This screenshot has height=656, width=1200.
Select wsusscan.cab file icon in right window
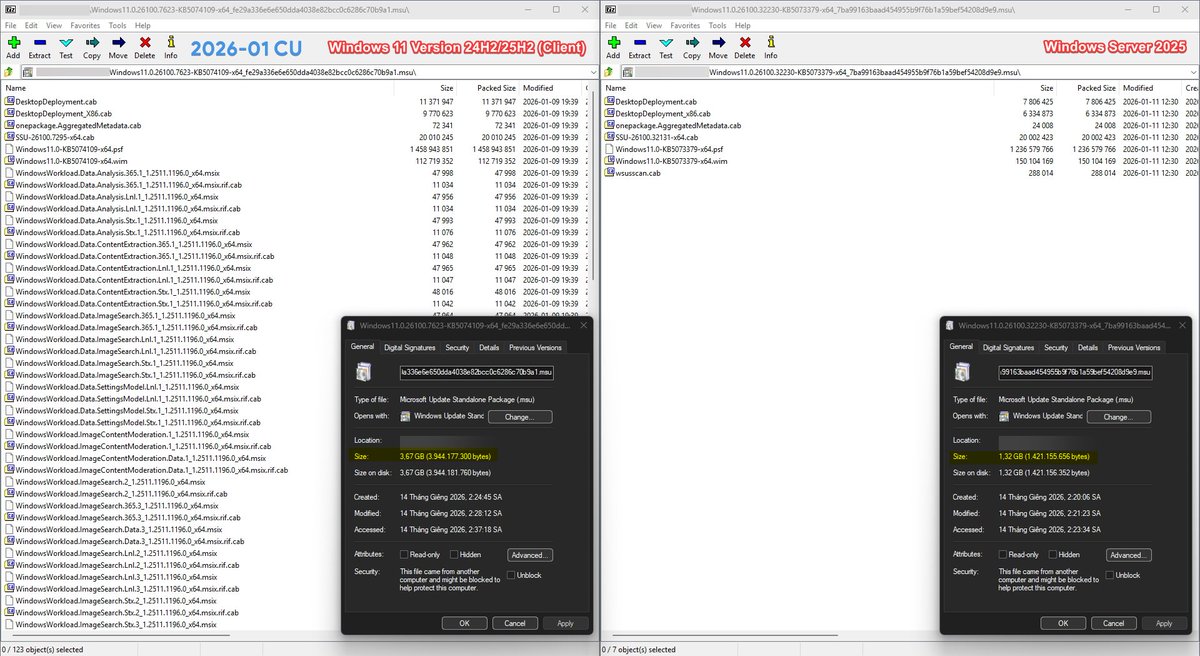609,172
